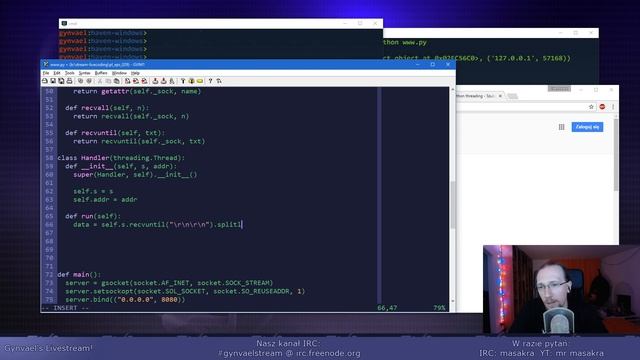Click the bookmark star in Chrome address bar
640x360 pixels.
pyautogui.click(x=591, y=107)
